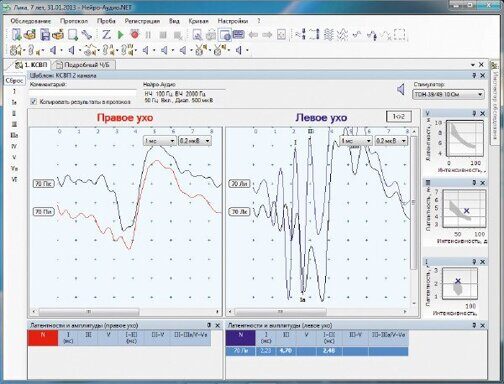Image resolution: width=504 pixels, height=384 pixels.
Task: Click the wrench settings icon in toolbar
Action: click(x=87, y=35)
